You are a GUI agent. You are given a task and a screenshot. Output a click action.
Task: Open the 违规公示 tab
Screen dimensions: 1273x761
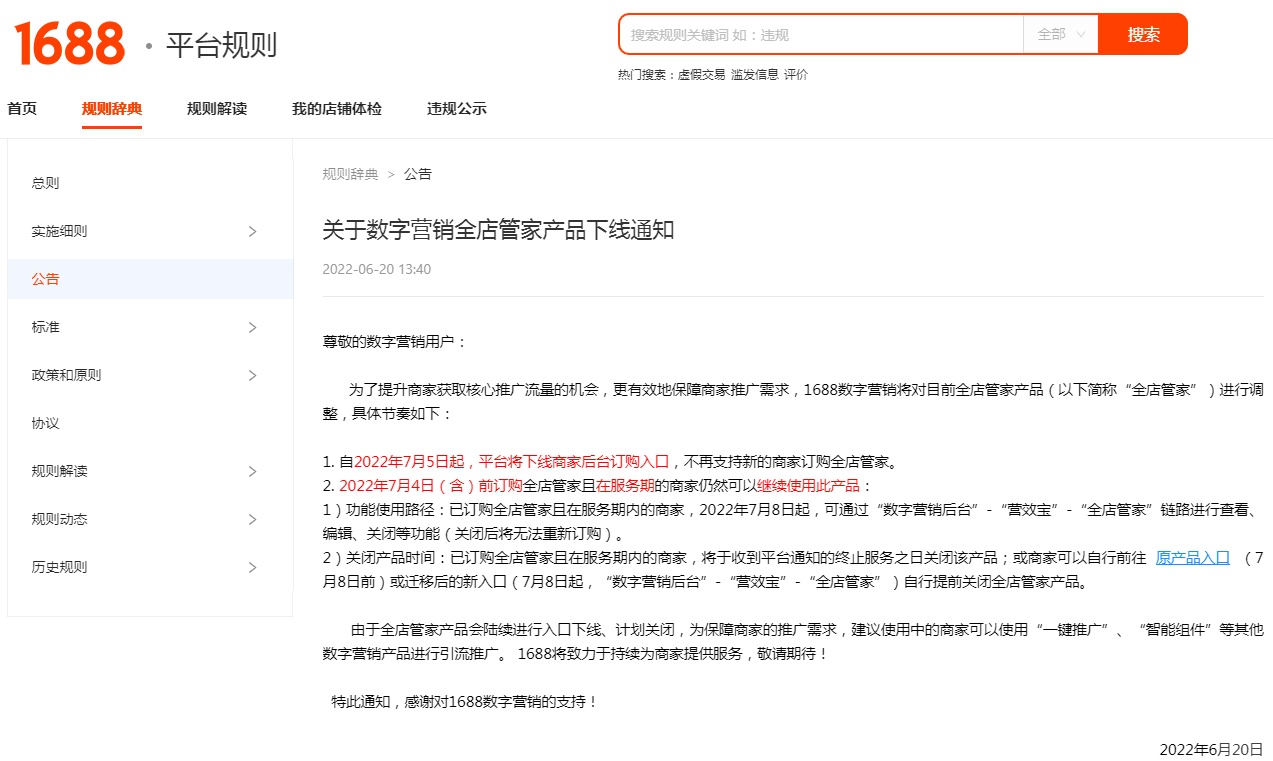pyautogui.click(x=457, y=109)
